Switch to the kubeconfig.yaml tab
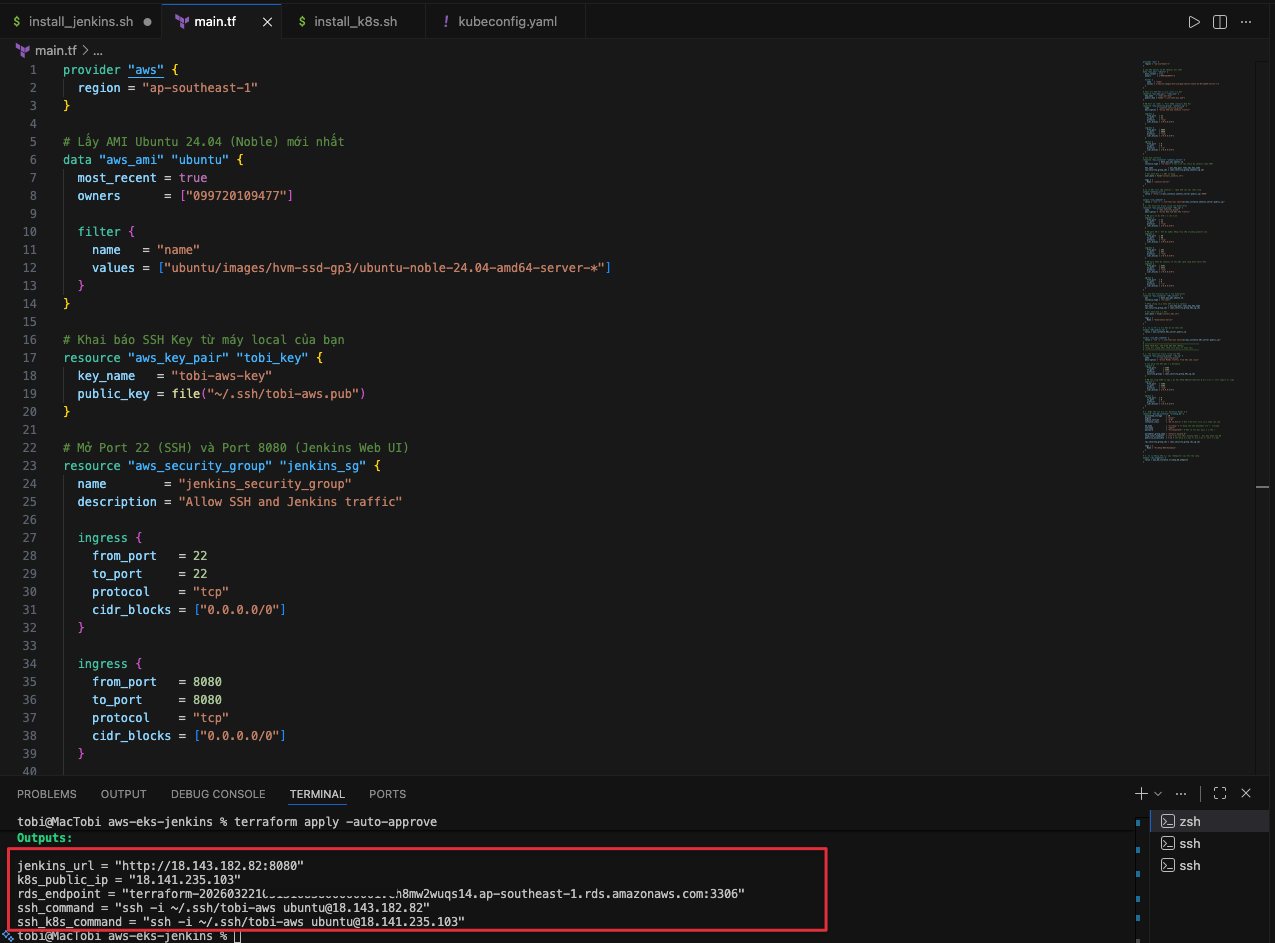Viewport: 1275px width, 943px height. click(507, 21)
